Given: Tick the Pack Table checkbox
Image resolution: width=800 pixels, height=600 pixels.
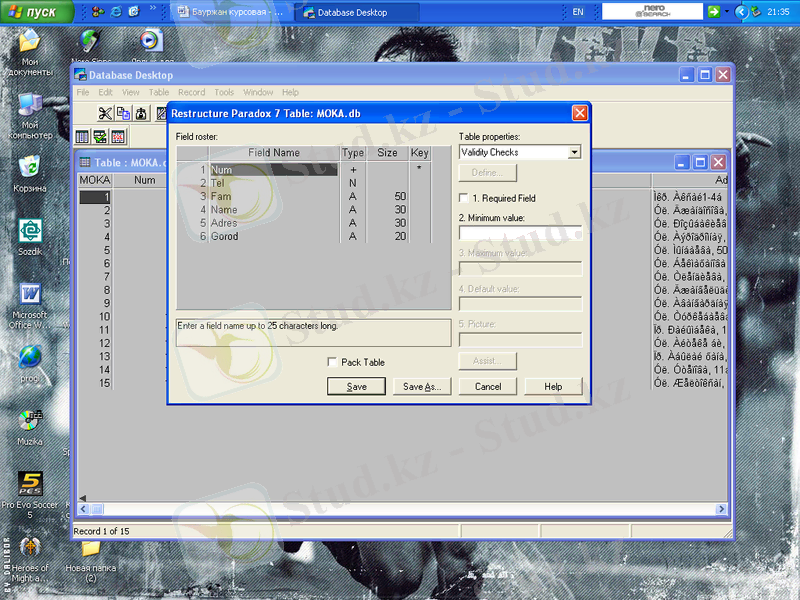Looking at the screenshot, I should click(333, 362).
